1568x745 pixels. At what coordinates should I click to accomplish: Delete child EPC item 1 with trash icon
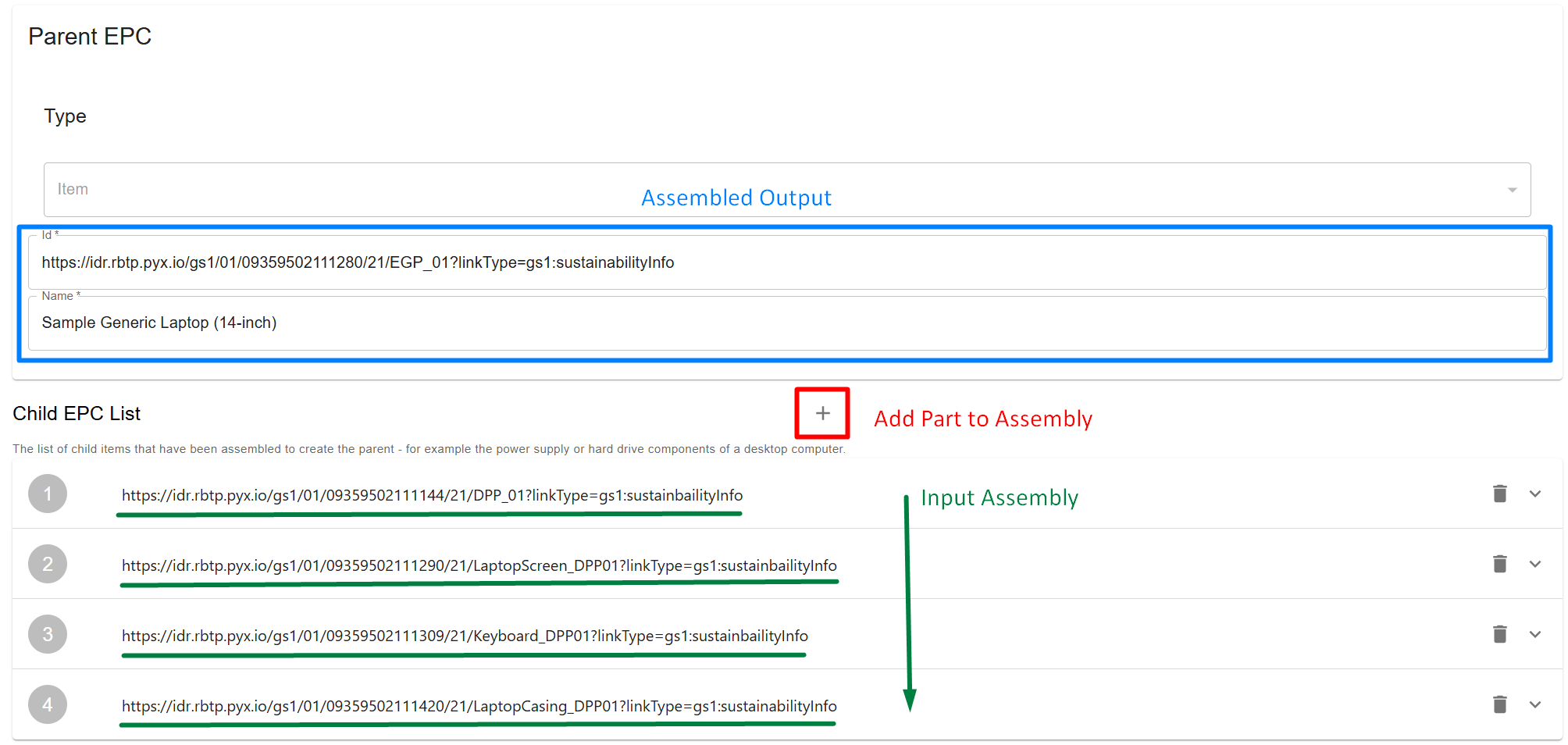[1499, 494]
